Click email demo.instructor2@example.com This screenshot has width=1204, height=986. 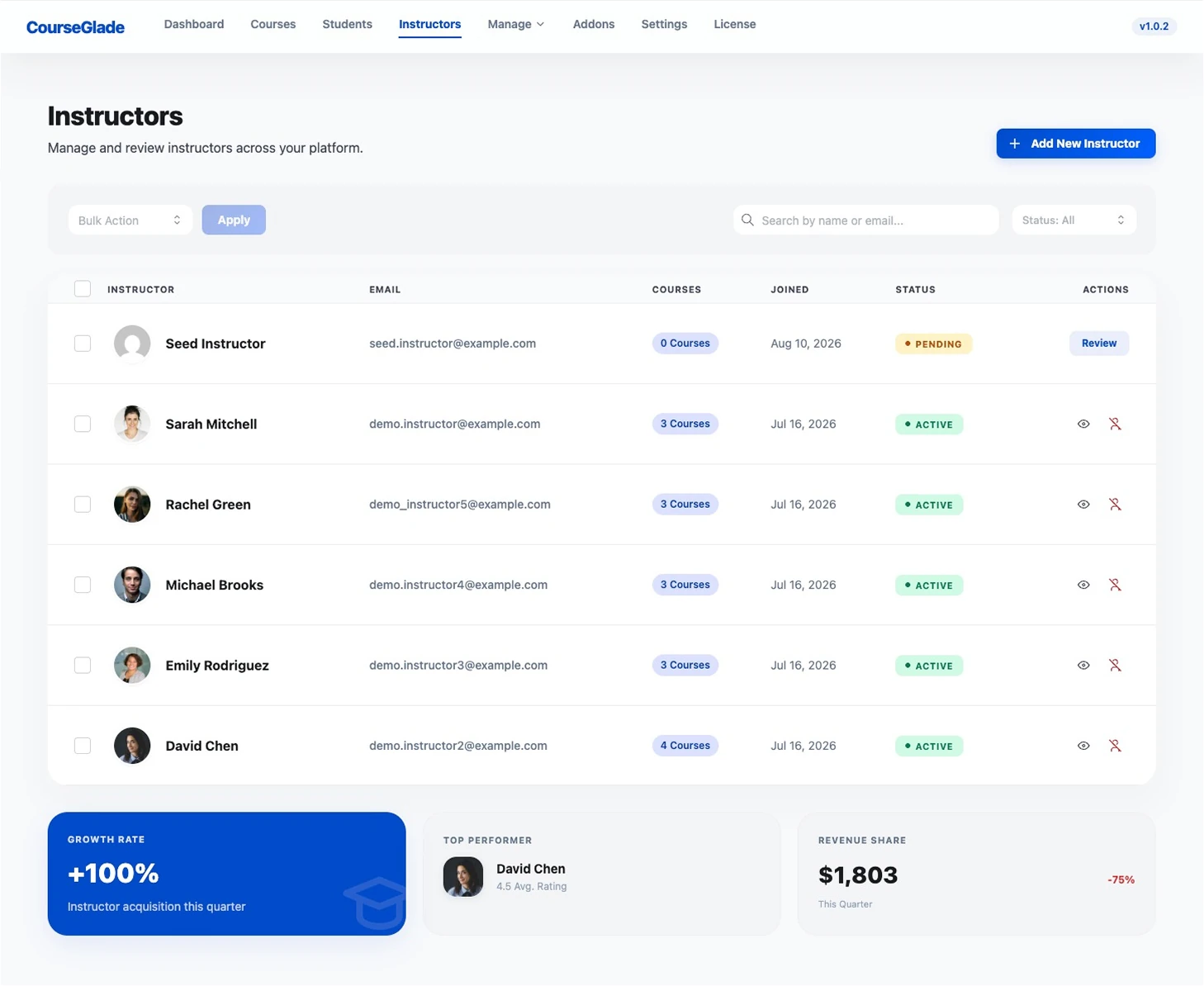(458, 746)
